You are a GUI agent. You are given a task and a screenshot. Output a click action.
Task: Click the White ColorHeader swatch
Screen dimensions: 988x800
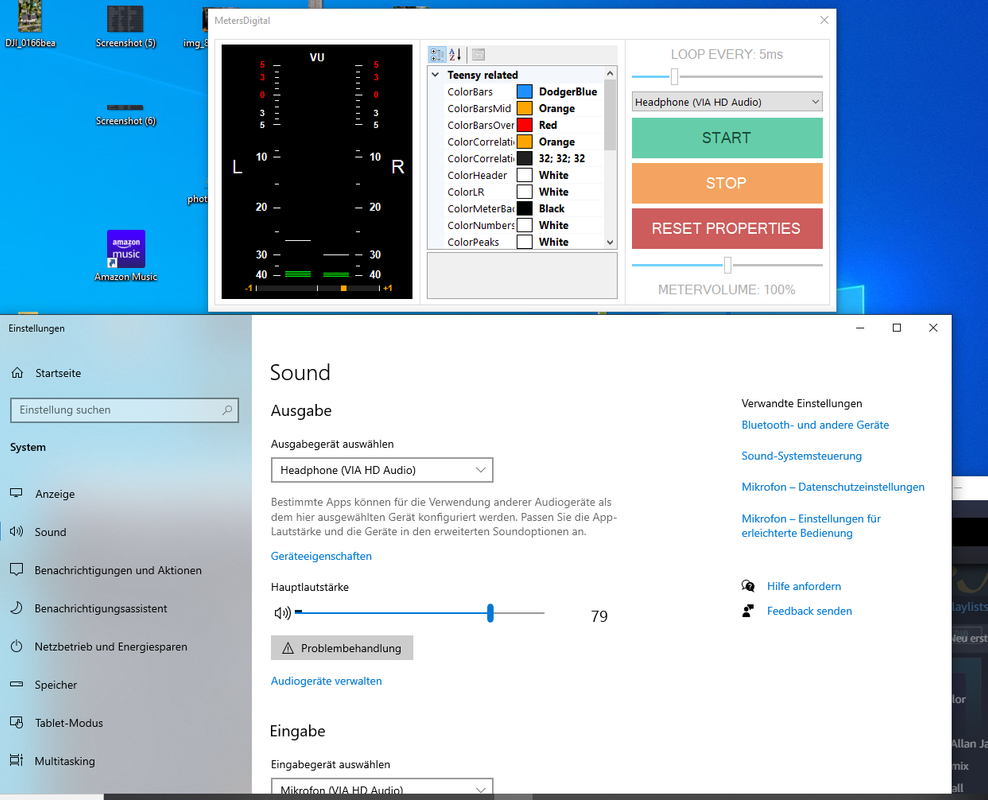(x=524, y=175)
